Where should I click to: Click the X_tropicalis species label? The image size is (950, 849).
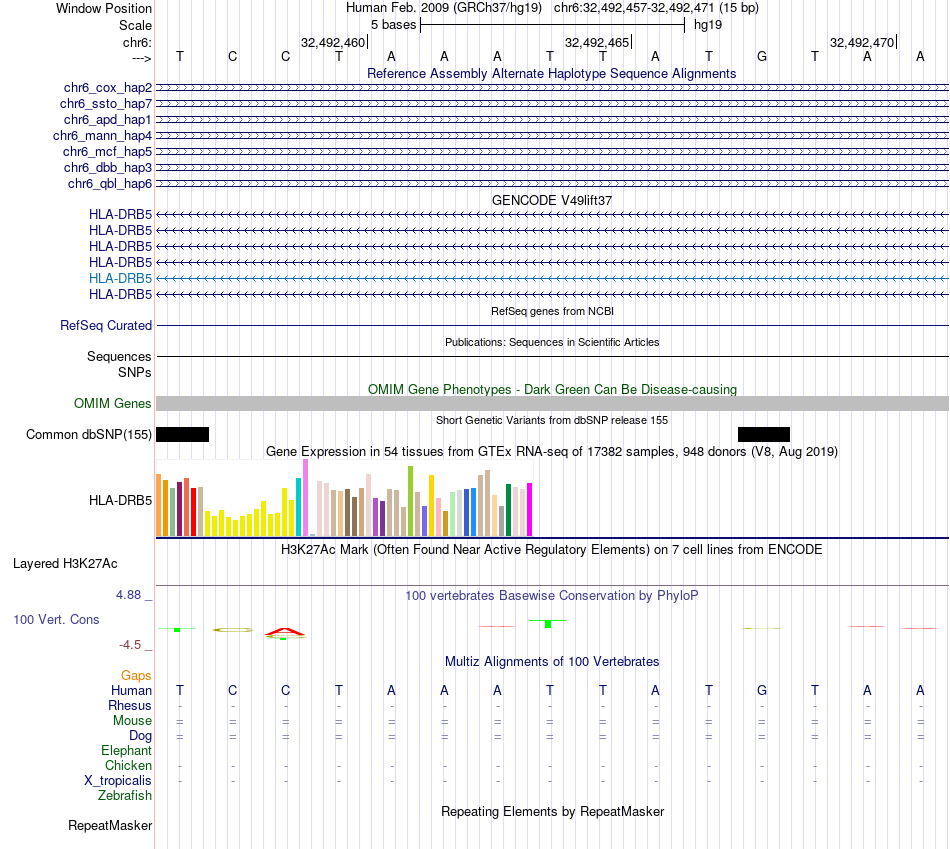(118, 781)
